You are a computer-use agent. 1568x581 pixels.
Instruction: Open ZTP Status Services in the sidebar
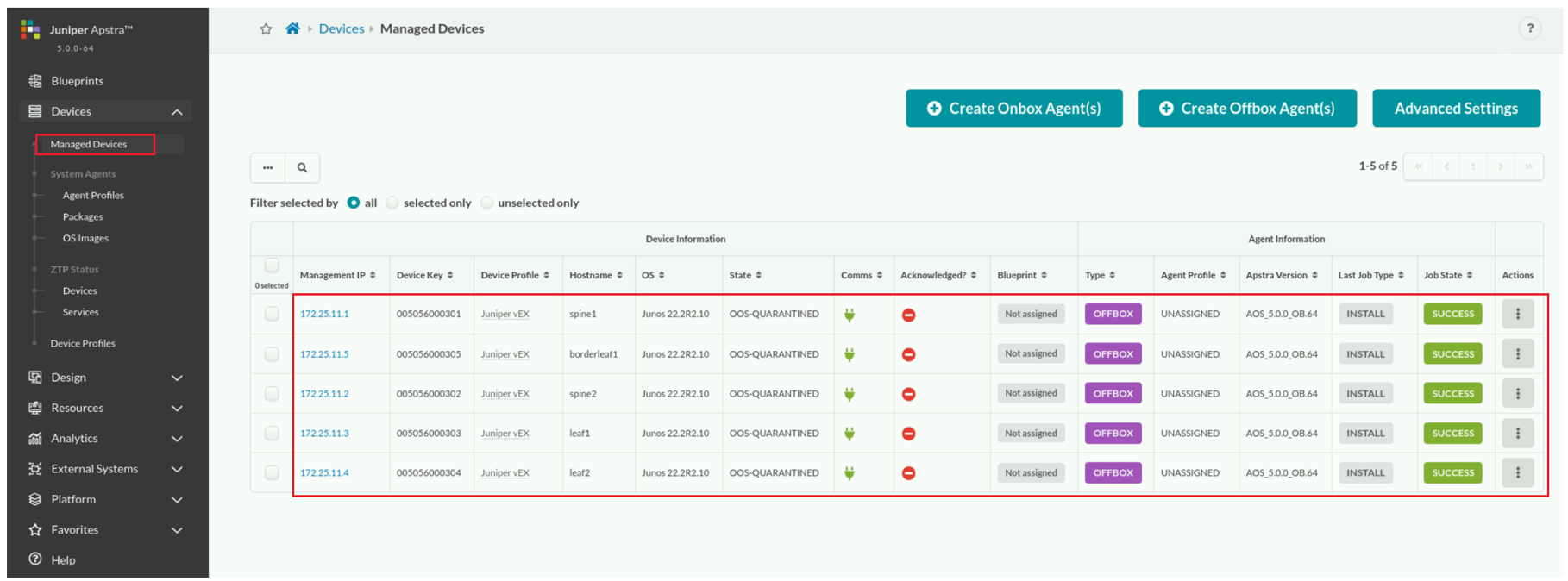tap(80, 312)
